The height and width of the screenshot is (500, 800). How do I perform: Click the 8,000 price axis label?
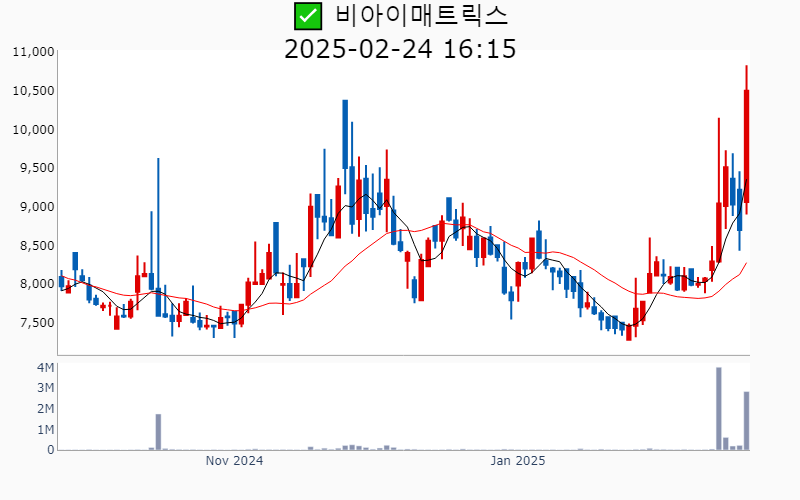37,284
